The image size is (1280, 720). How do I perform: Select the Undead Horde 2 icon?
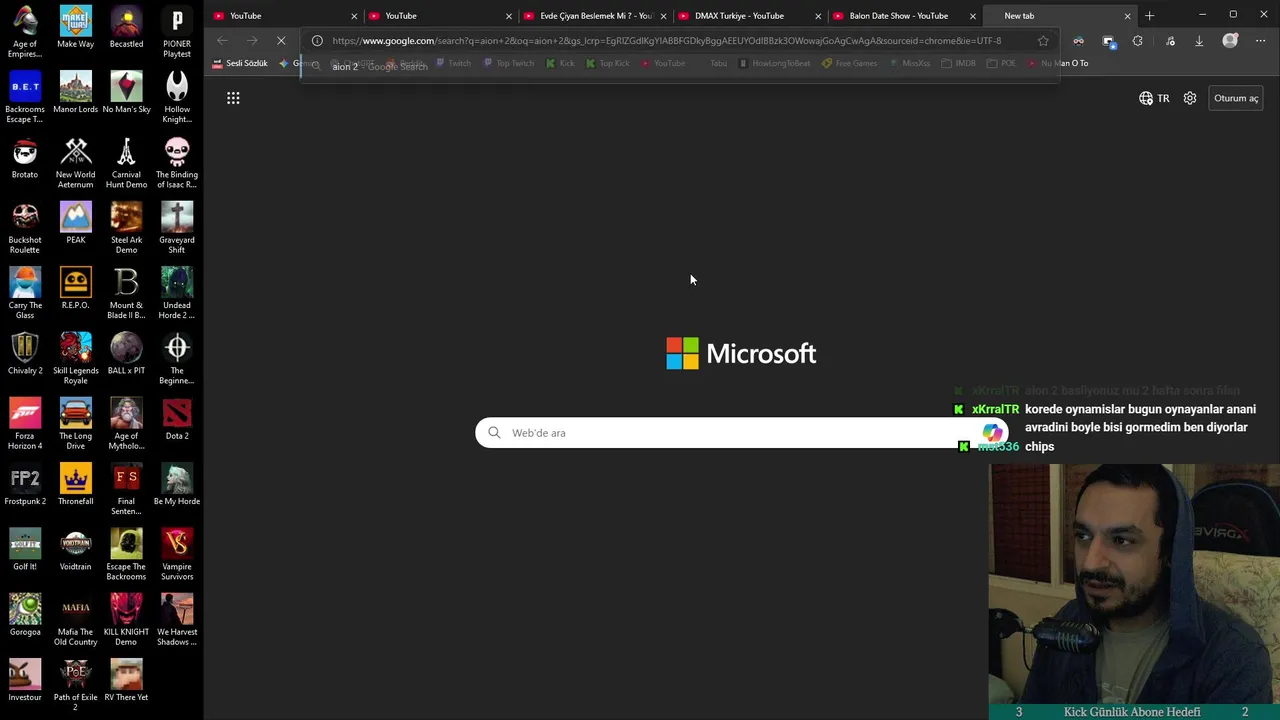pos(177,293)
